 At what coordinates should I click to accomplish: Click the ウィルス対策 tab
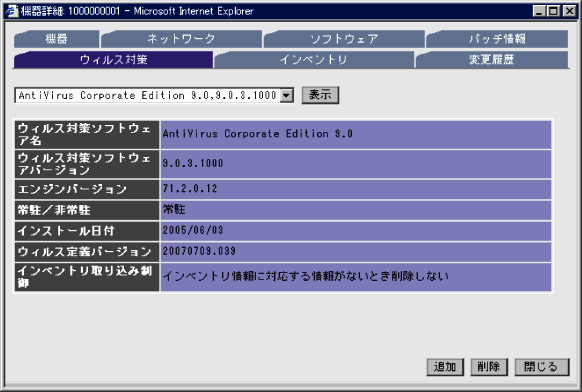(x=113, y=59)
